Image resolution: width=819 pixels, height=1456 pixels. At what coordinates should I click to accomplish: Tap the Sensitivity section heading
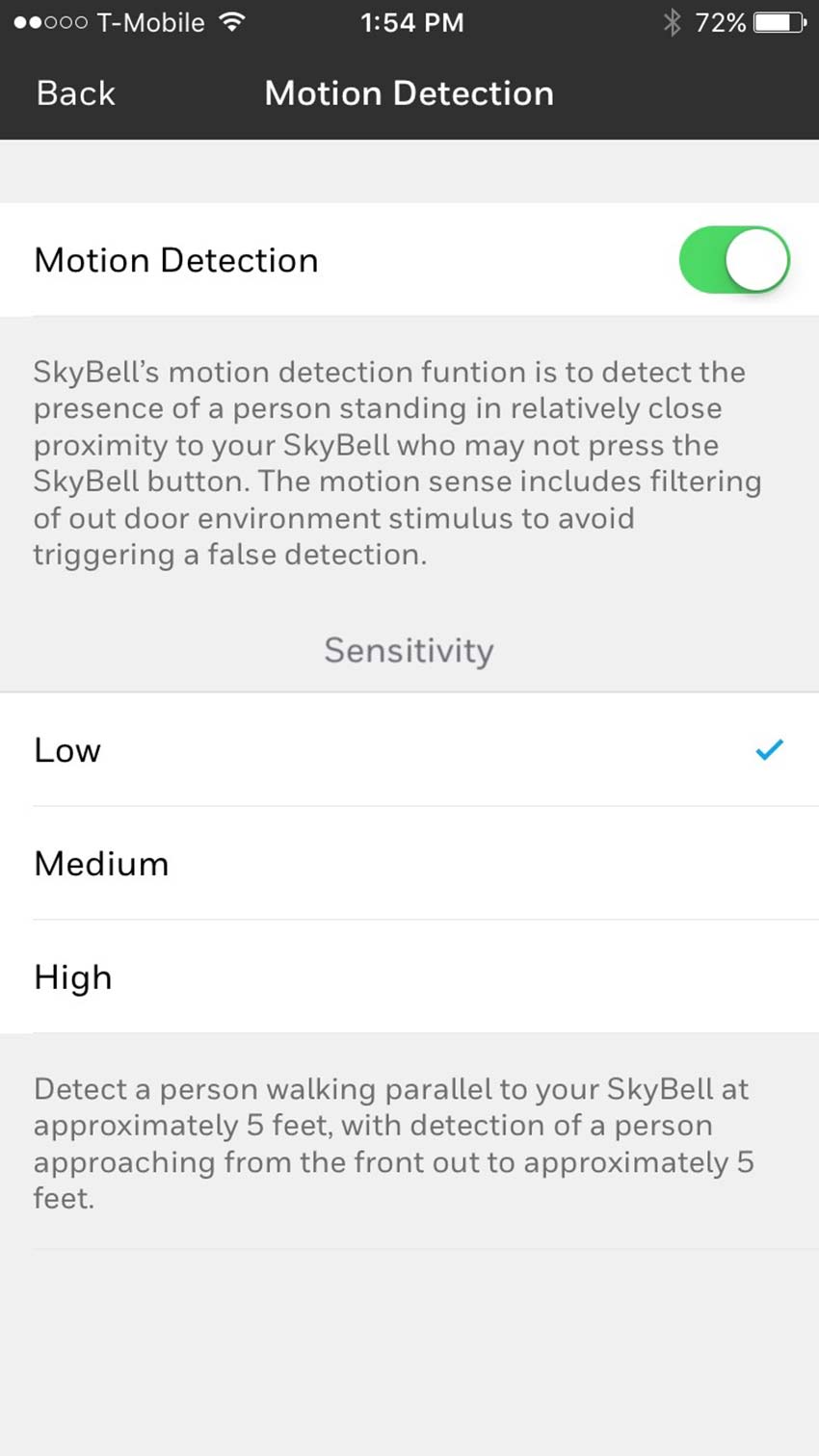(x=409, y=650)
